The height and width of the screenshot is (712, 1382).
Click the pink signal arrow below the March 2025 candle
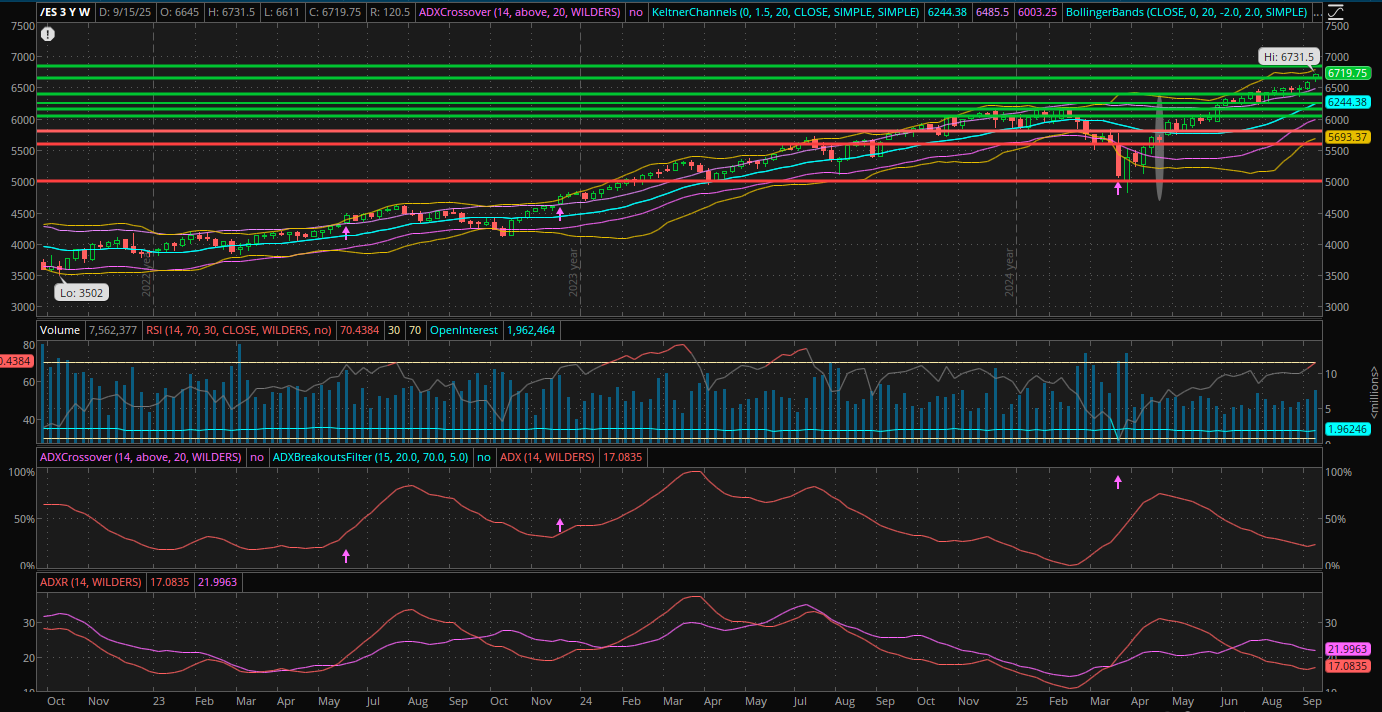point(1118,188)
